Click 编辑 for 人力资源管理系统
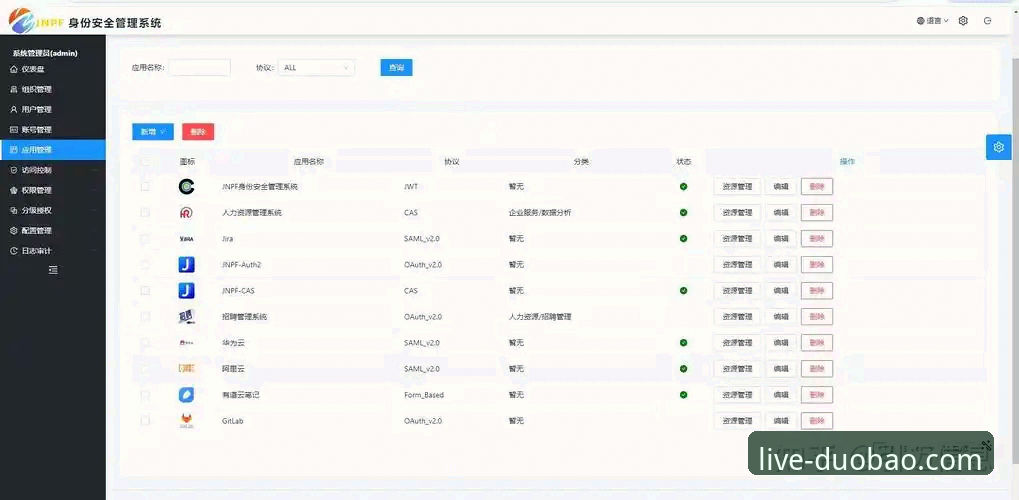 point(780,213)
